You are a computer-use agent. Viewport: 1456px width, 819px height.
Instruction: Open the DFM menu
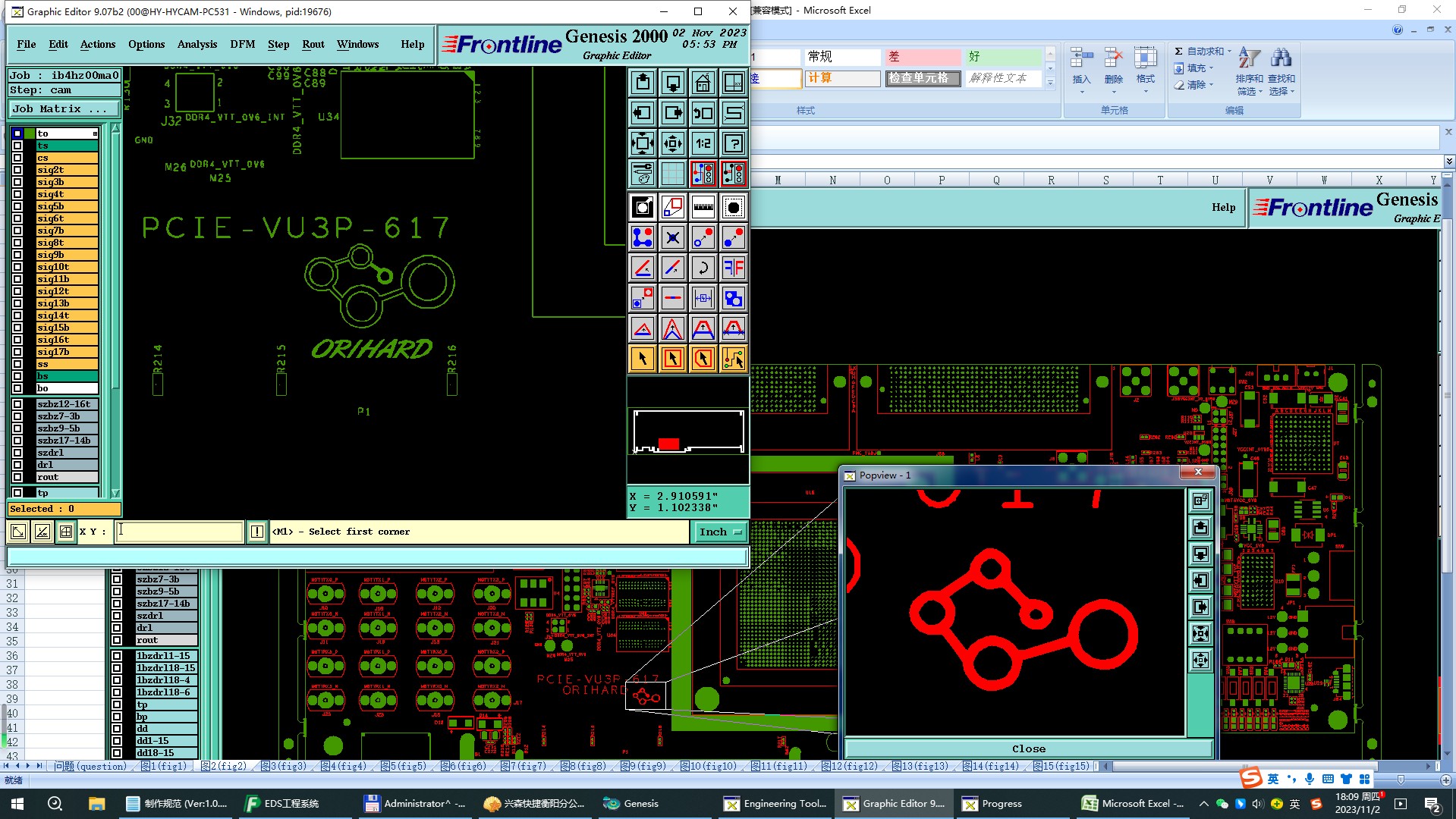pyautogui.click(x=242, y=44)
